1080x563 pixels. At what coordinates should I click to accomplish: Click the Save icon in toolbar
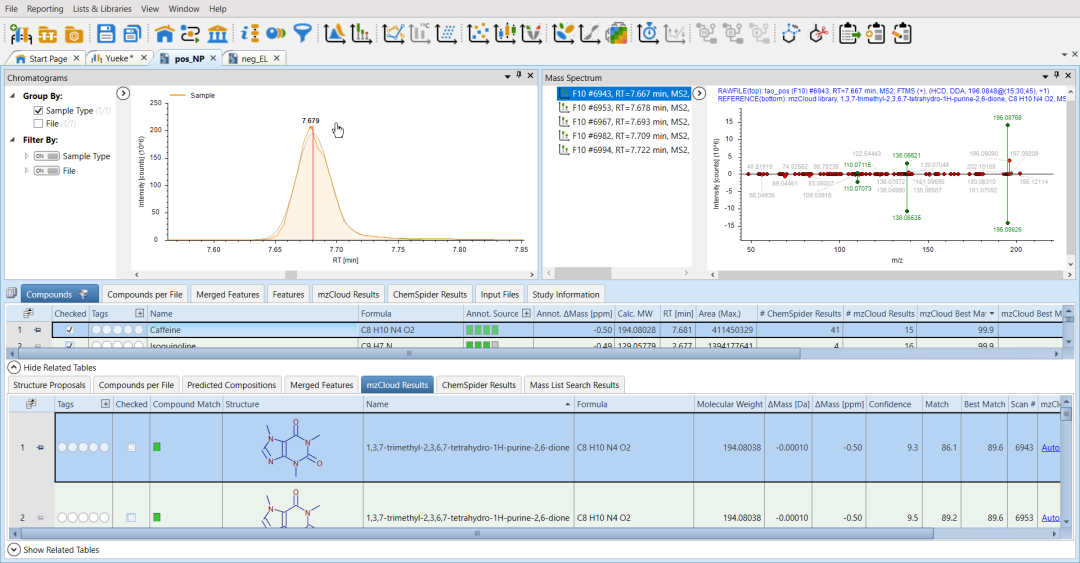pos(105,33)
